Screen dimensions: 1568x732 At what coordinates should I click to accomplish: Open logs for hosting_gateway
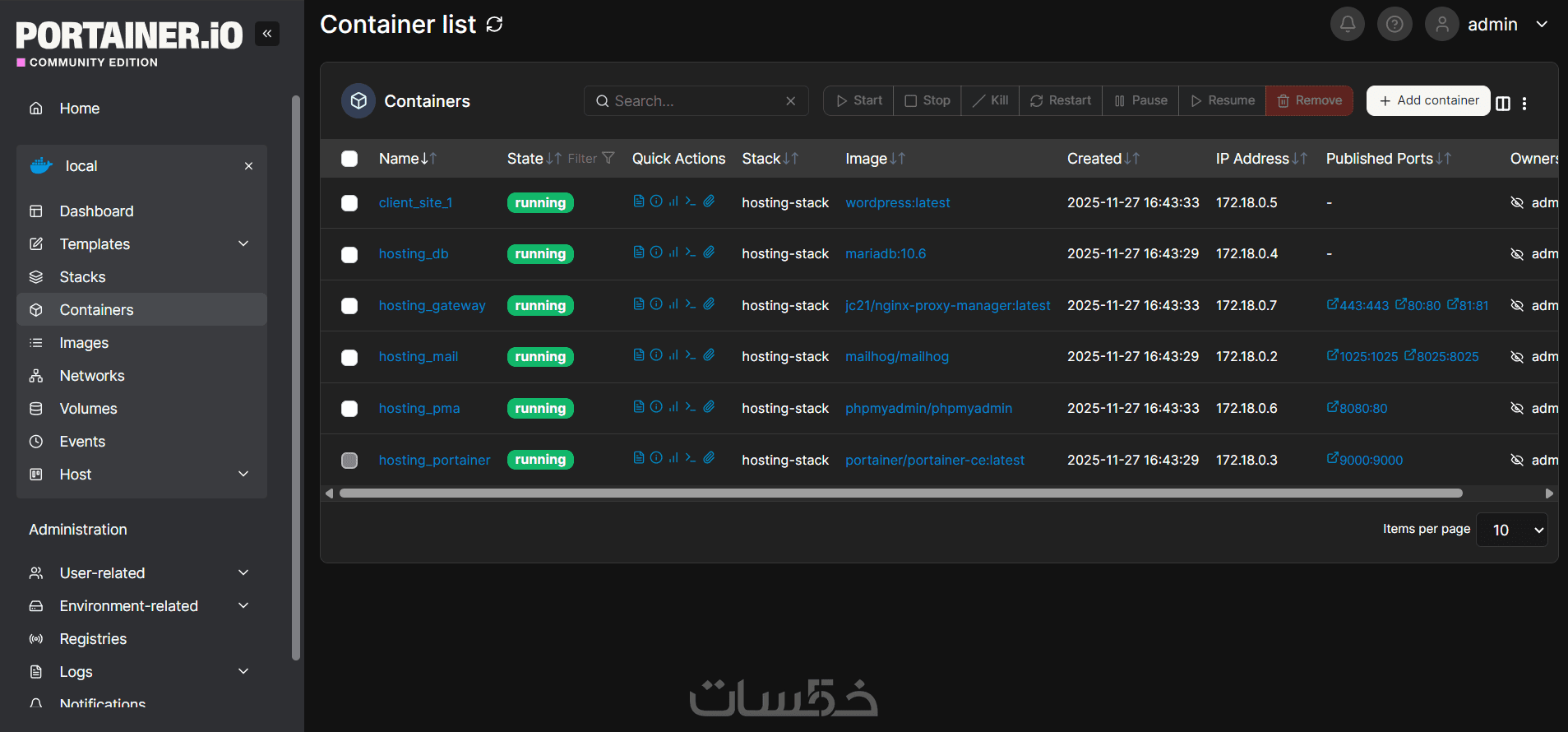(x=639, y=303)
